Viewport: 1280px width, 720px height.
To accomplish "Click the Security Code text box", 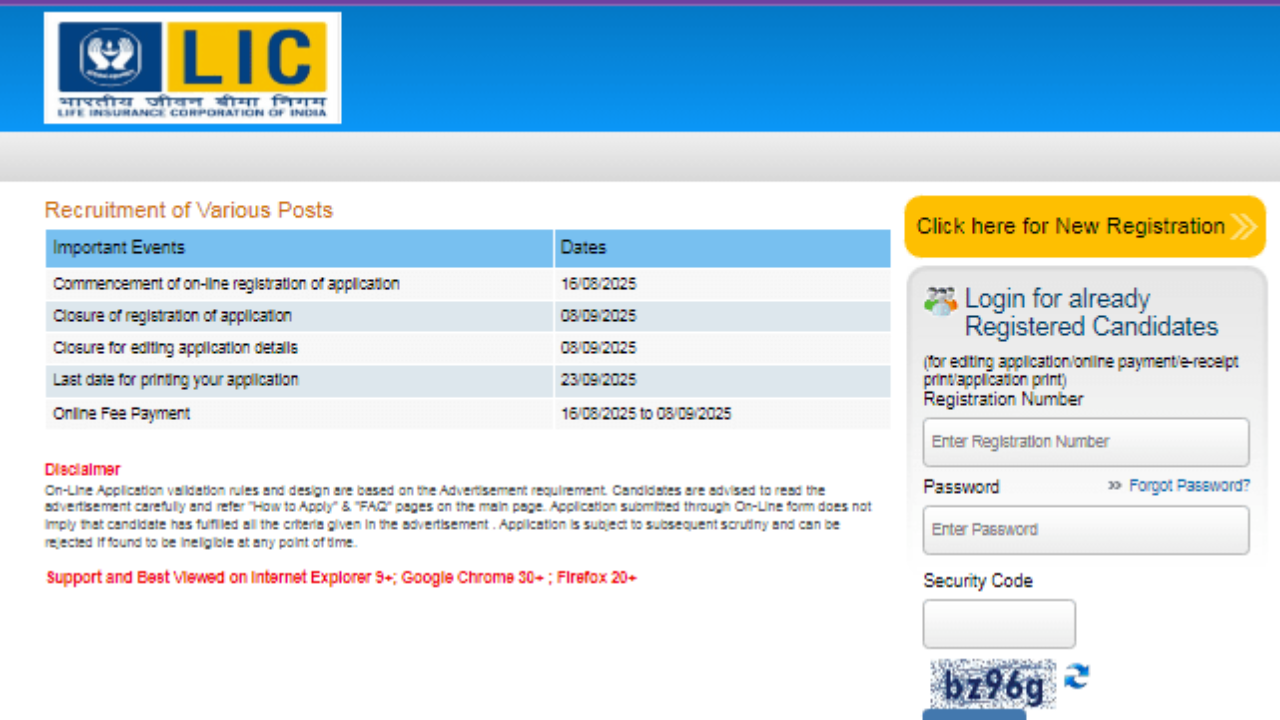I will pos(998,624).
